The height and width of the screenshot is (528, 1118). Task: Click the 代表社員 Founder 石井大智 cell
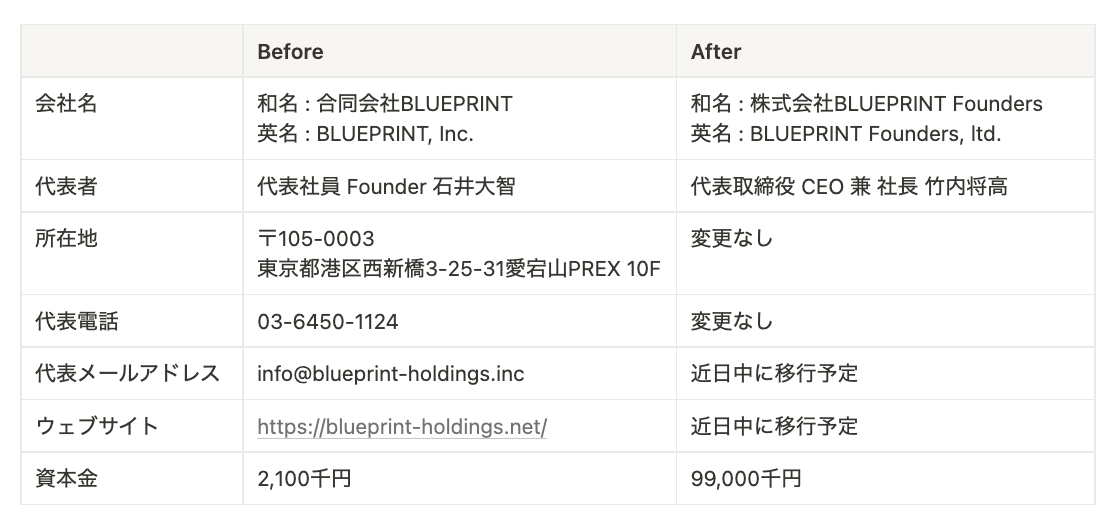(x=386, y=186)
